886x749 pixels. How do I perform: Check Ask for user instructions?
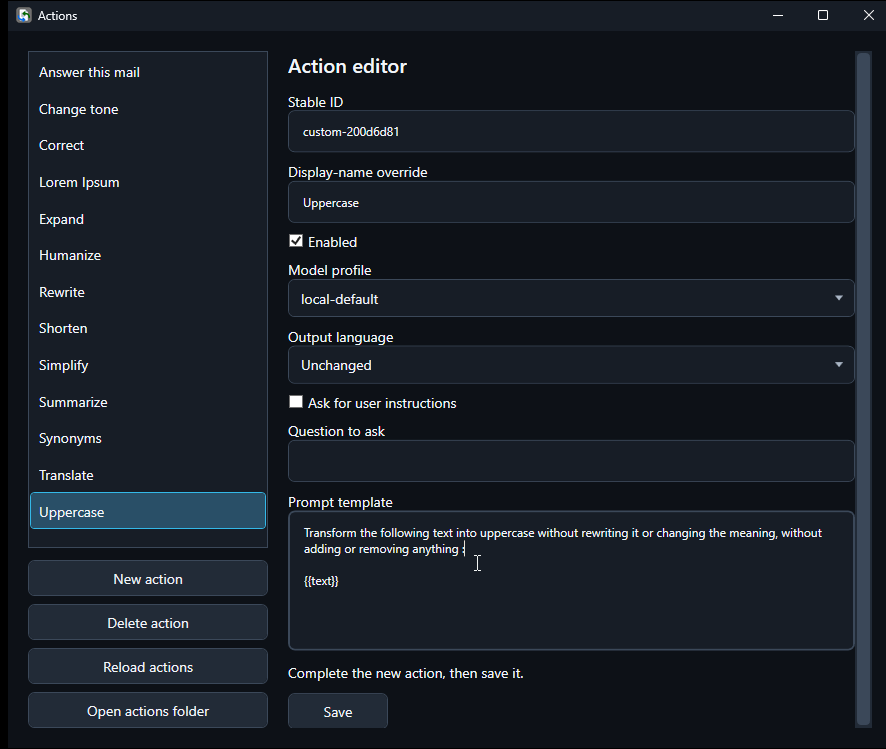[x=296, y=402]
